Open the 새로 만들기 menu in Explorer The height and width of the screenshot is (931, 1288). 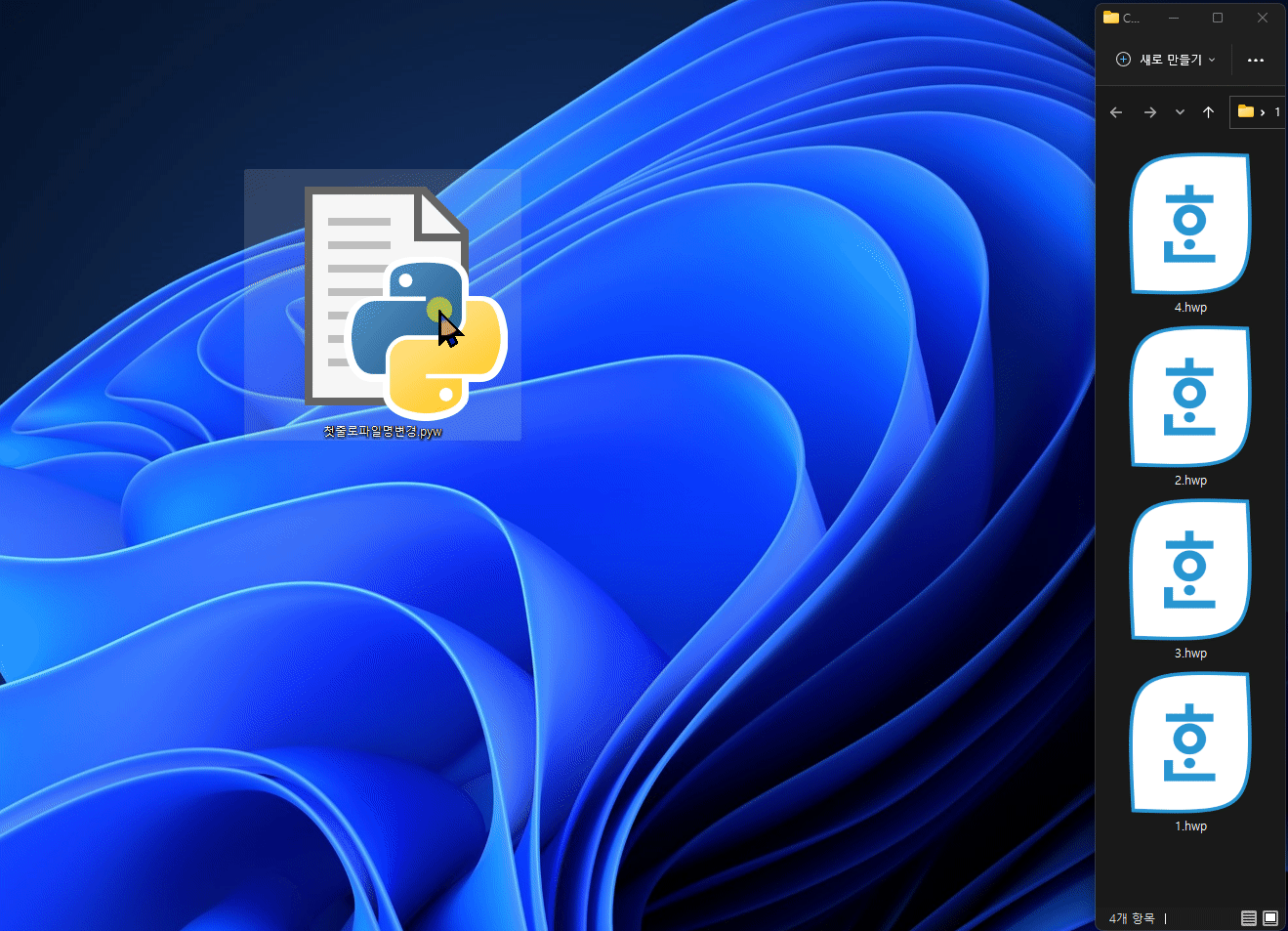point(1166,60)
